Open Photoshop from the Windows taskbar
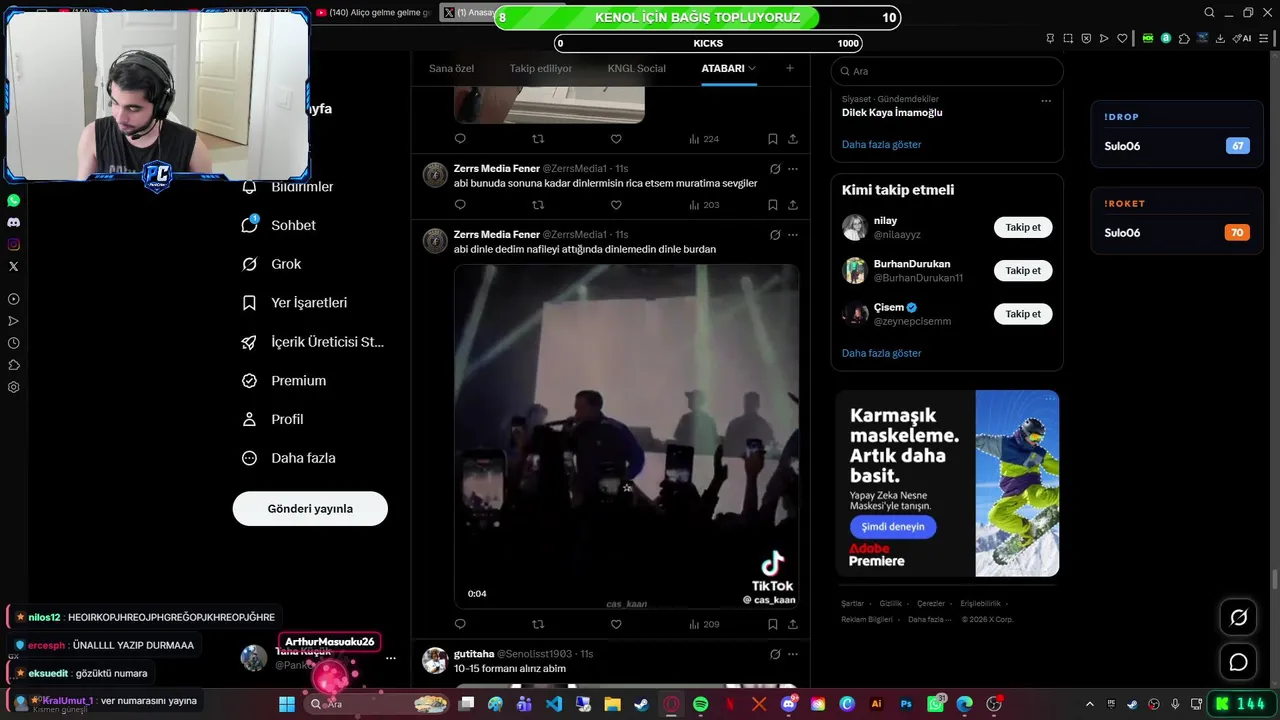 [906, 704]
